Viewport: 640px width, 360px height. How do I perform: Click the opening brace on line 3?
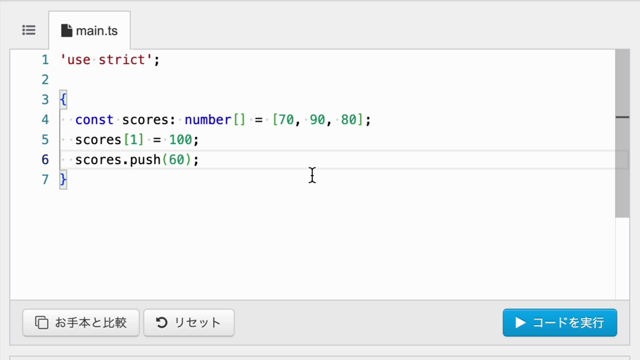tap(63, 100)
